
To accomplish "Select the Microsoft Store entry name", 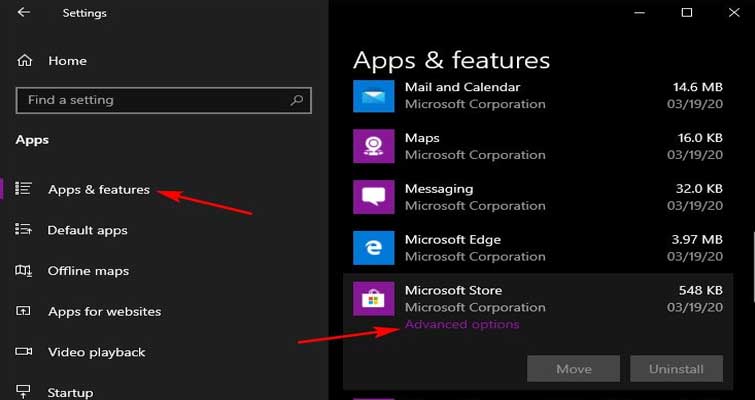I will tap(454, 290).
